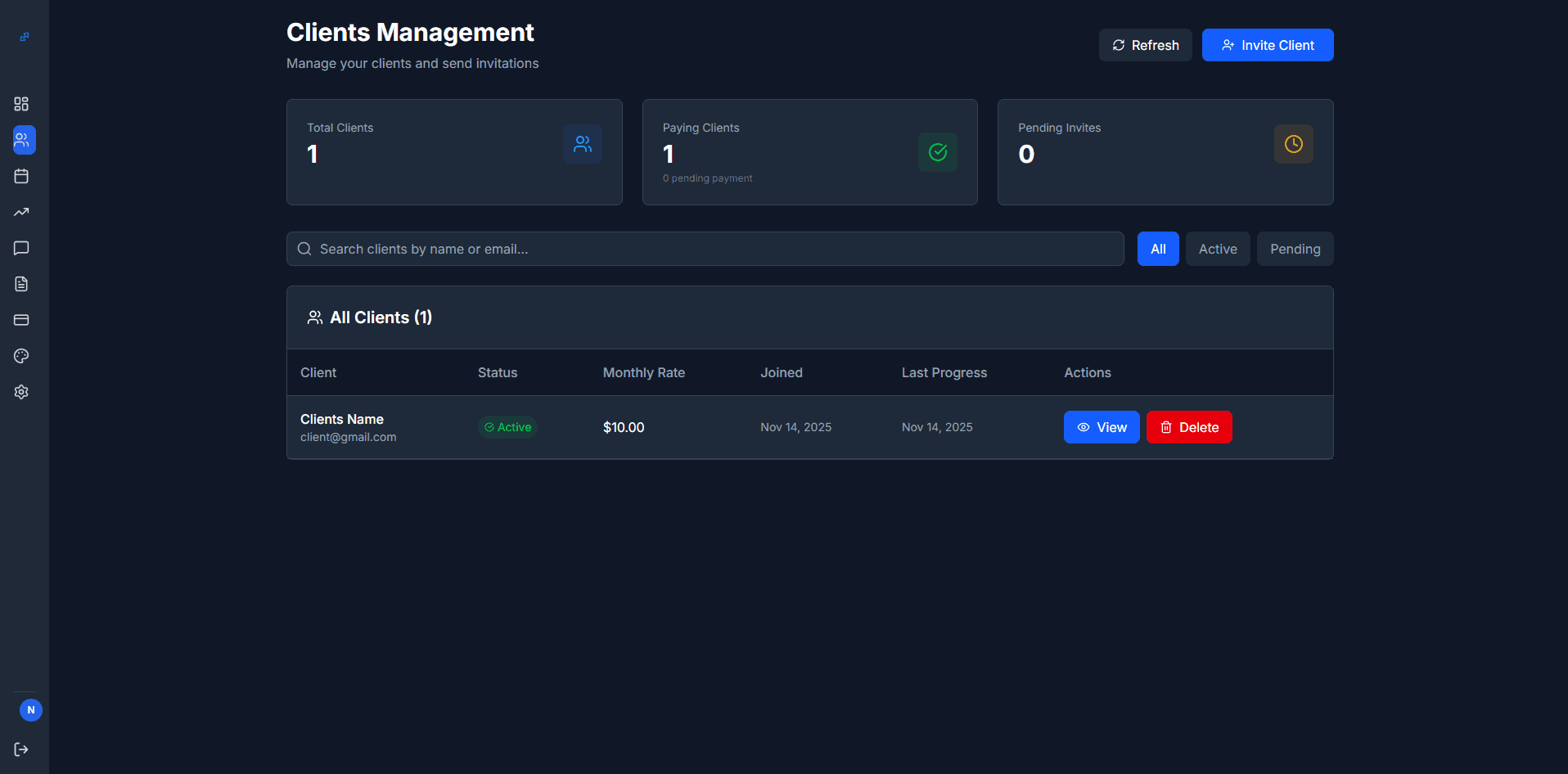Click the search clients input field

click(x=704, y=248)
